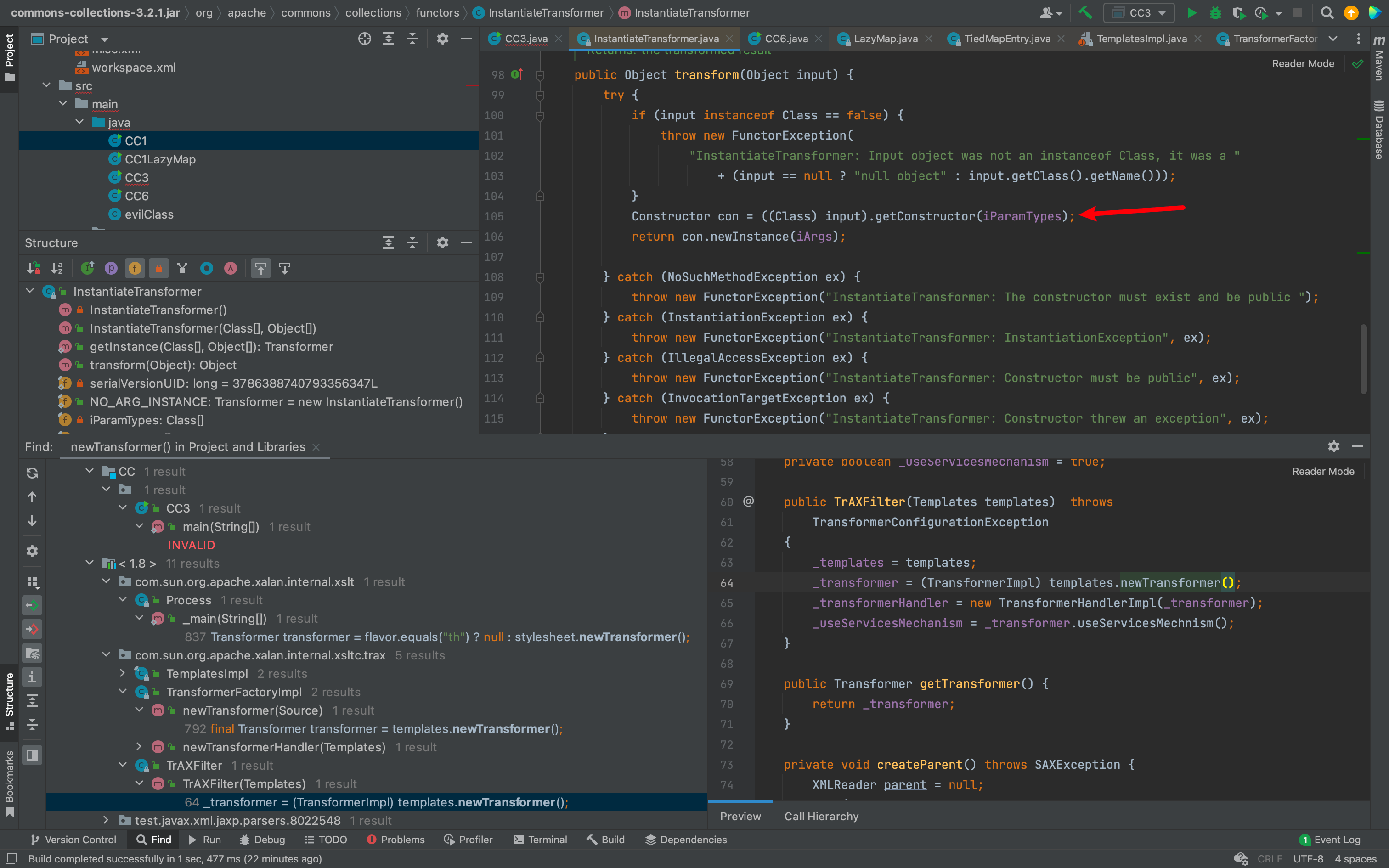The image size is (1389, 868).
Task: Toggle Show Lambdas in Structure toolbar
Action: [x=230, y=268]
